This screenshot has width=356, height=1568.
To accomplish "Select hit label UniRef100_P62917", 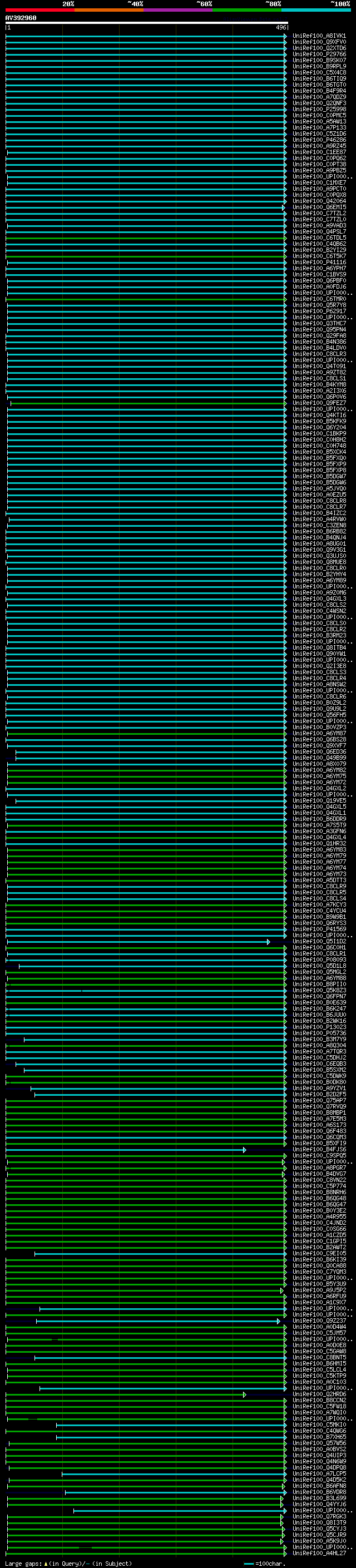I will click(319, 311).
